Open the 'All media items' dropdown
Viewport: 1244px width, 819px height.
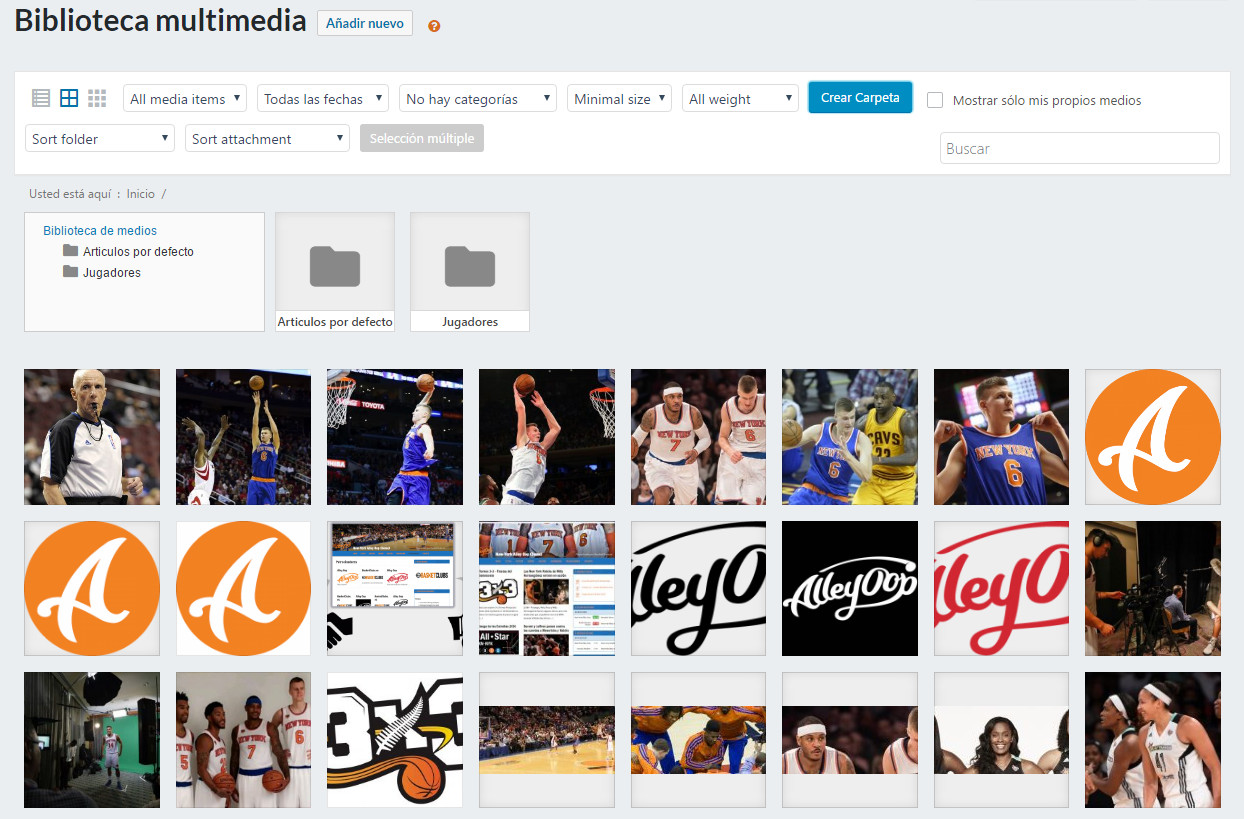pos(185,98)
